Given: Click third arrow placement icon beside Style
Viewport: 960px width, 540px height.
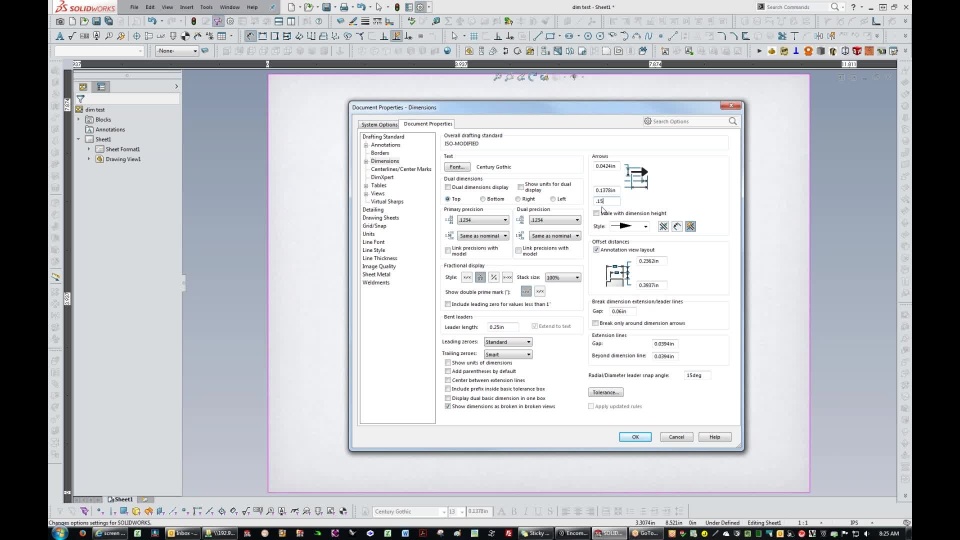Looking at the screenshot, I should click(x=691, y=227).
